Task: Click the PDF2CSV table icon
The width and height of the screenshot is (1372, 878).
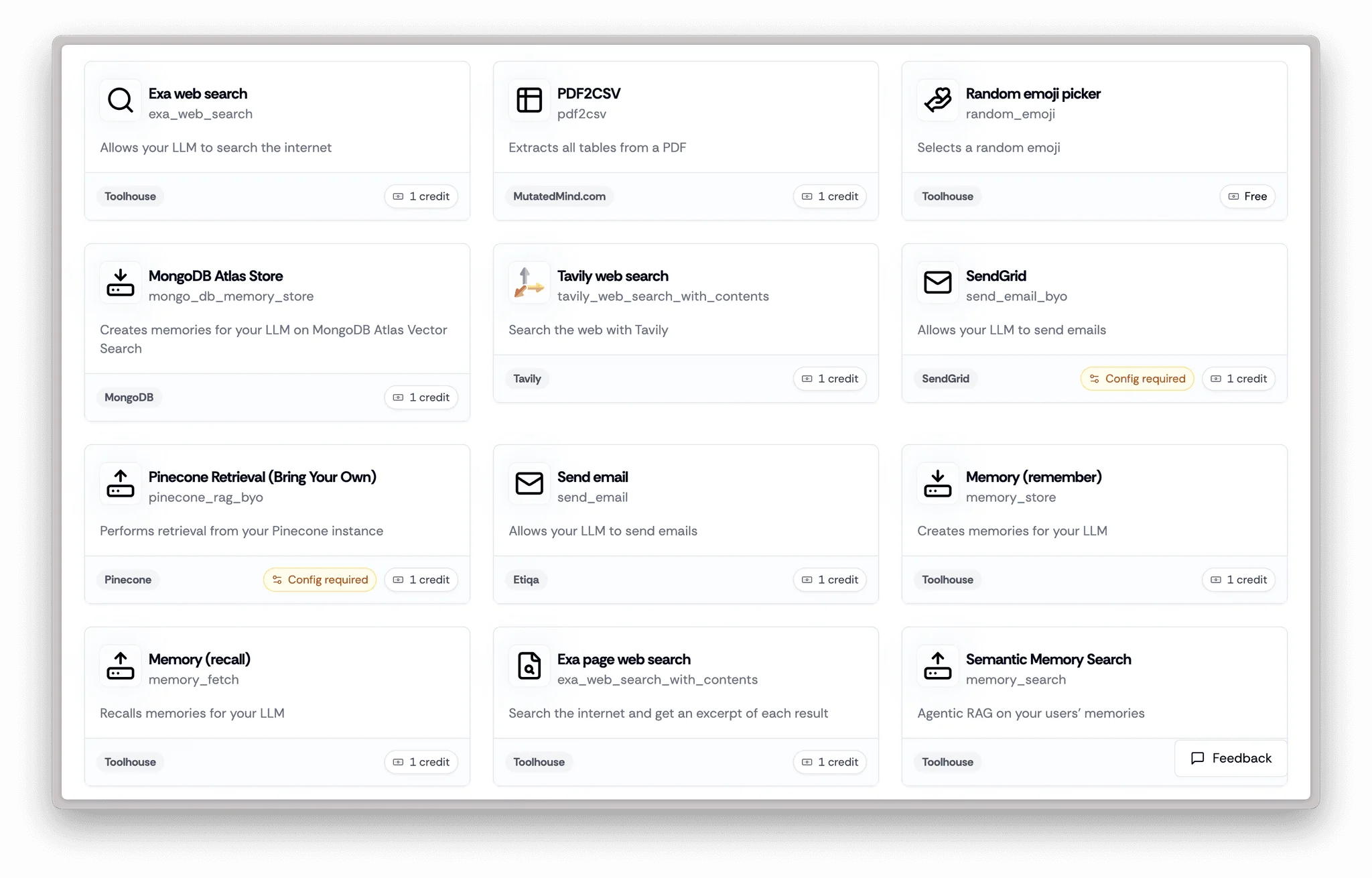Action: pos(529,101)
